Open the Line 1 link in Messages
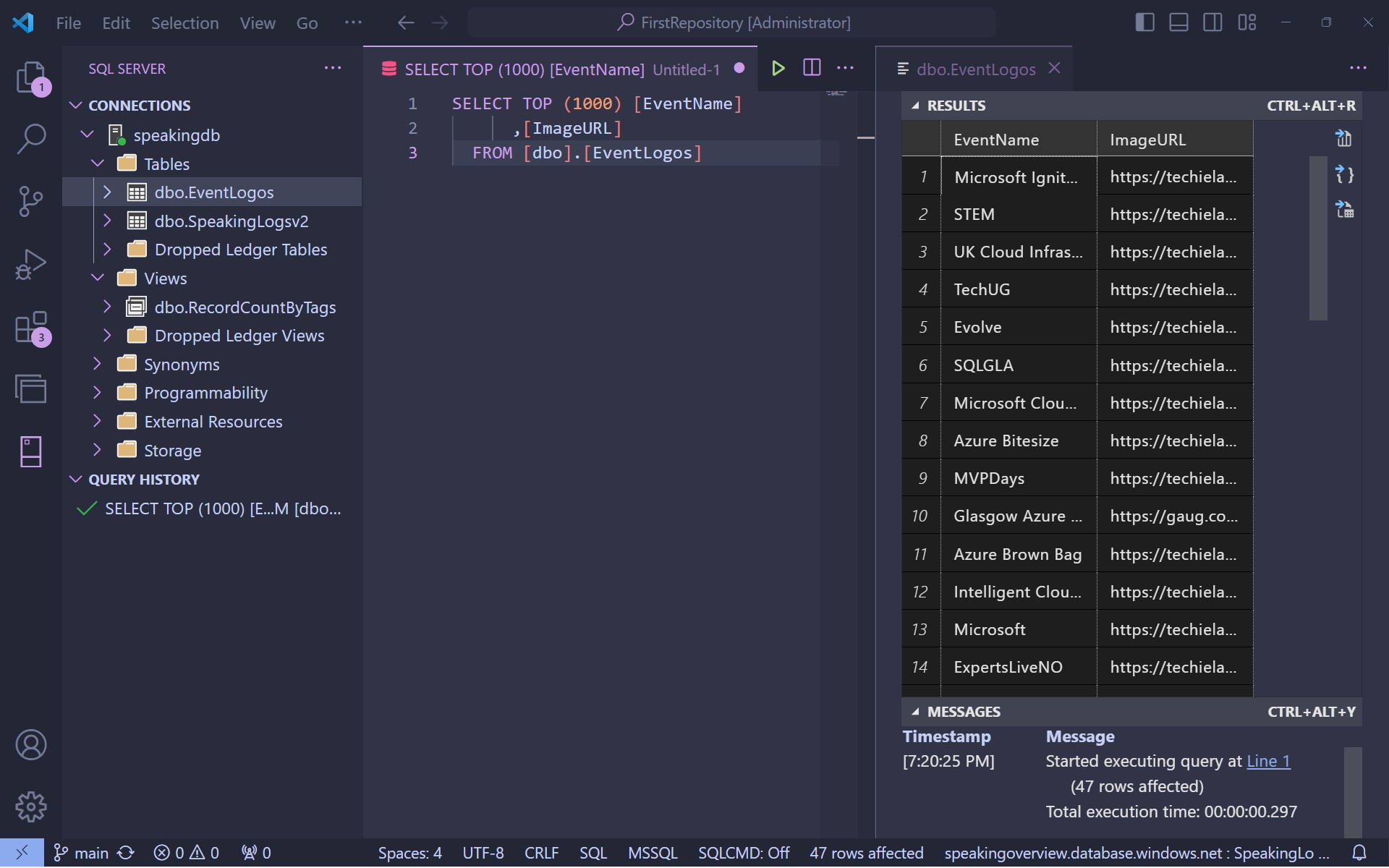Viewport: 1389px width, 868px height. [x=1267, y=761]
